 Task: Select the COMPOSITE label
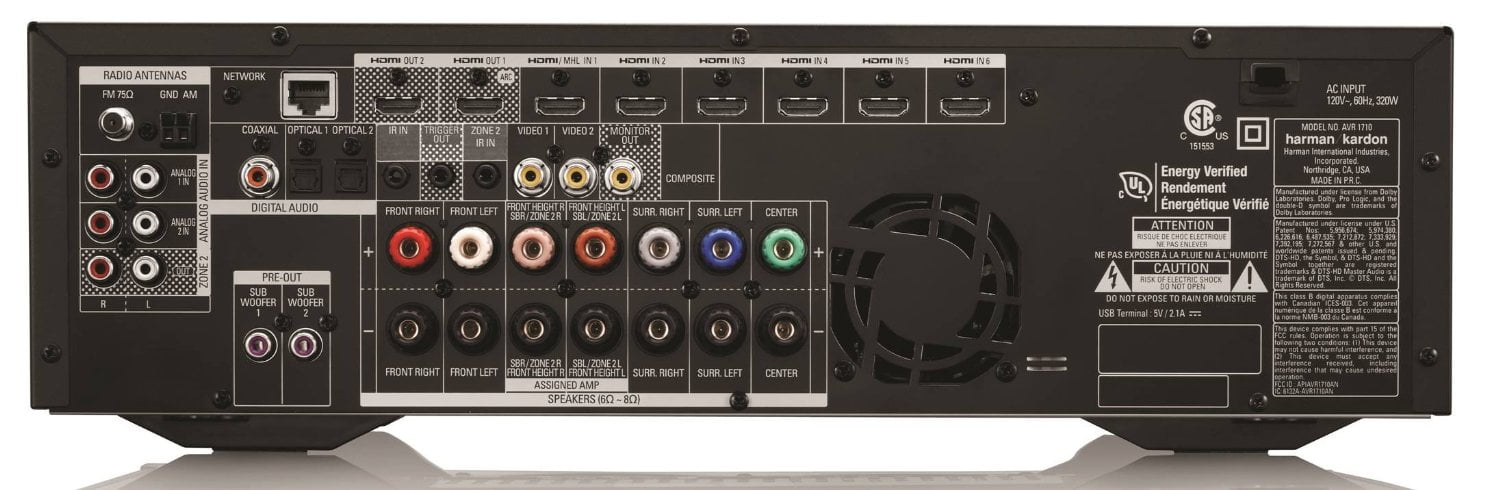tap(690, 179)
